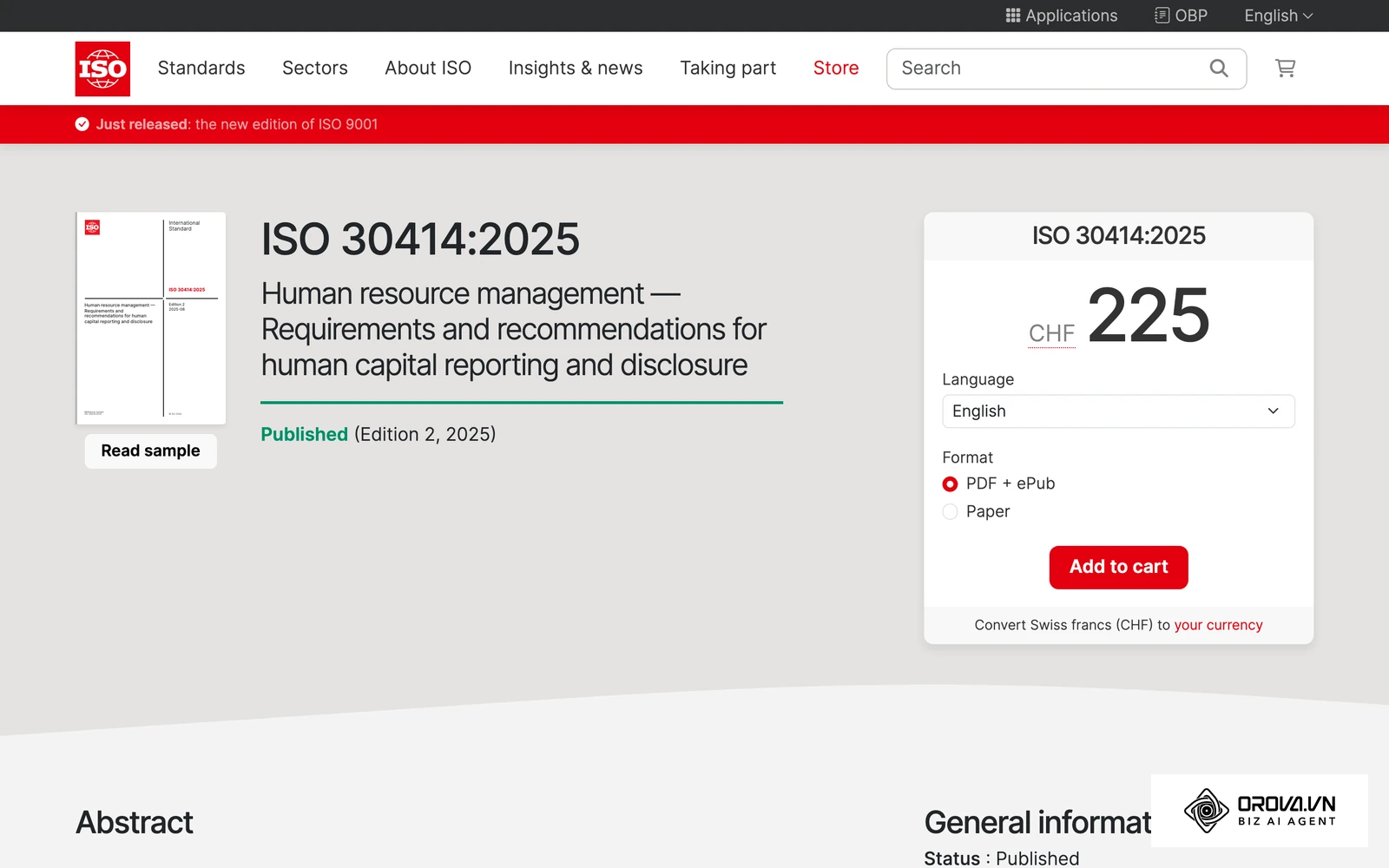
Task: Click the Add to cart button
Action: click(1118, 567)
